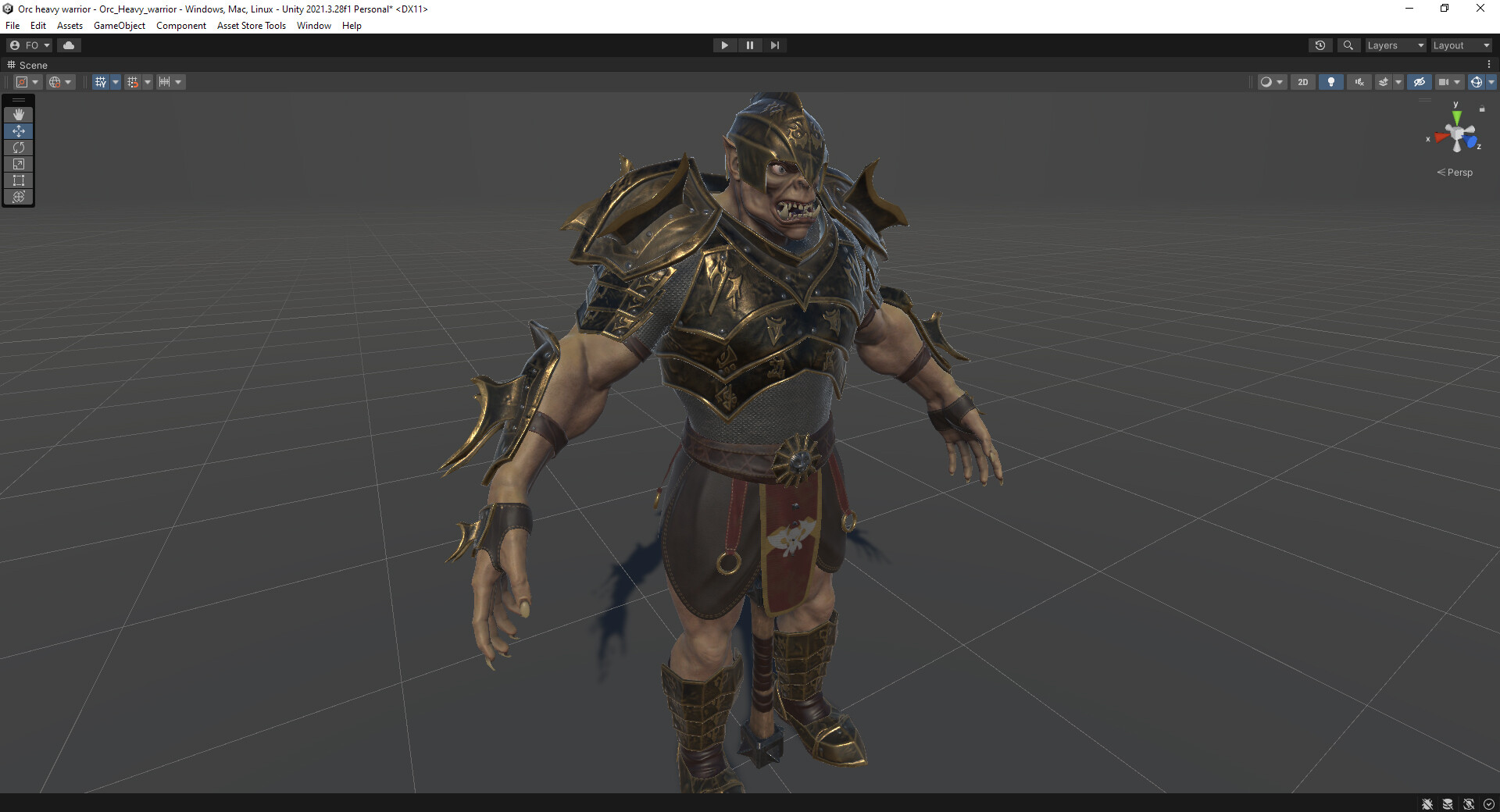Viewport: 1500px width, 812px height.
Task: Open the Layout dropdown
Action: coord(1460,45)
